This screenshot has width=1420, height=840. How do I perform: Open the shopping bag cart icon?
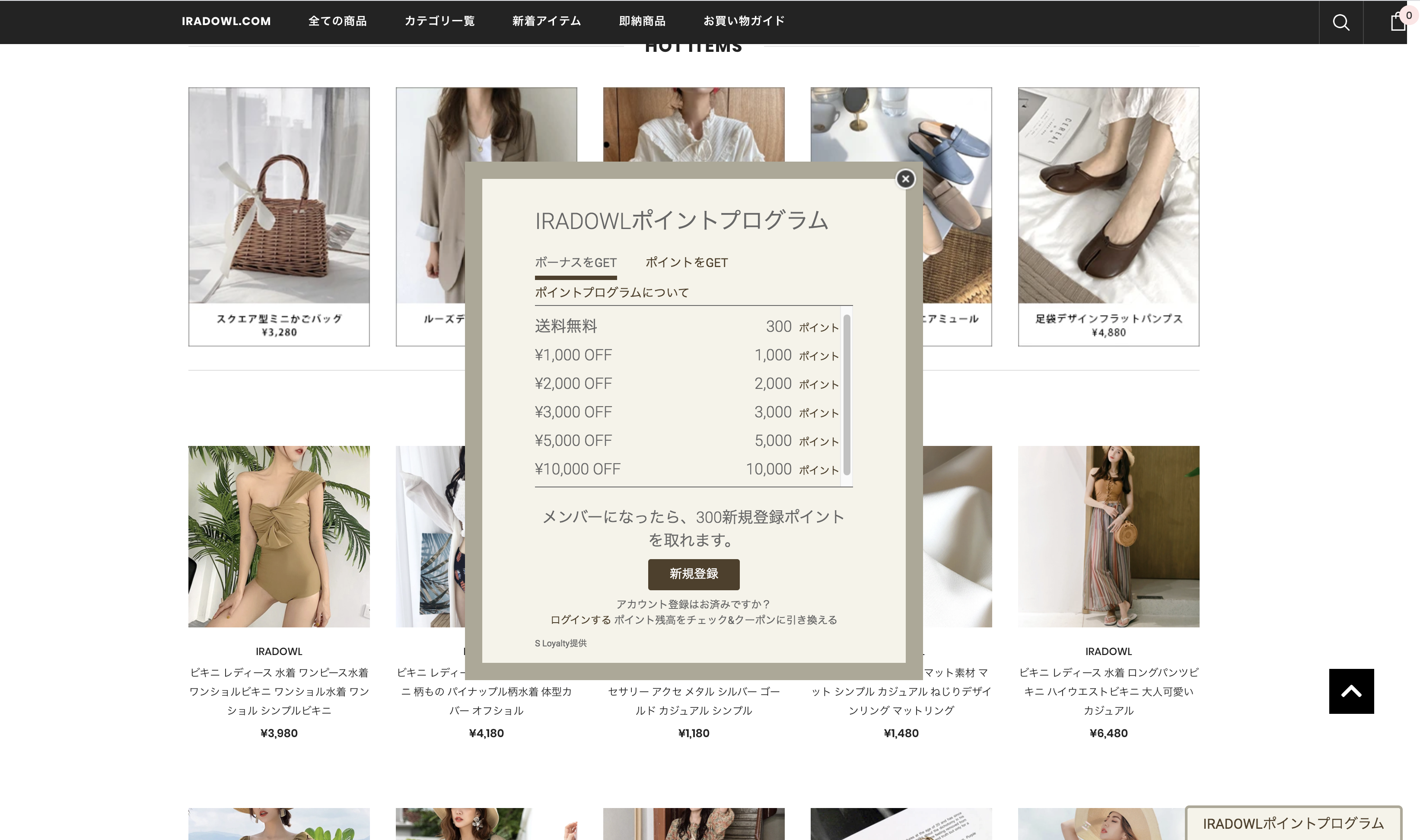pos(1398,22)
